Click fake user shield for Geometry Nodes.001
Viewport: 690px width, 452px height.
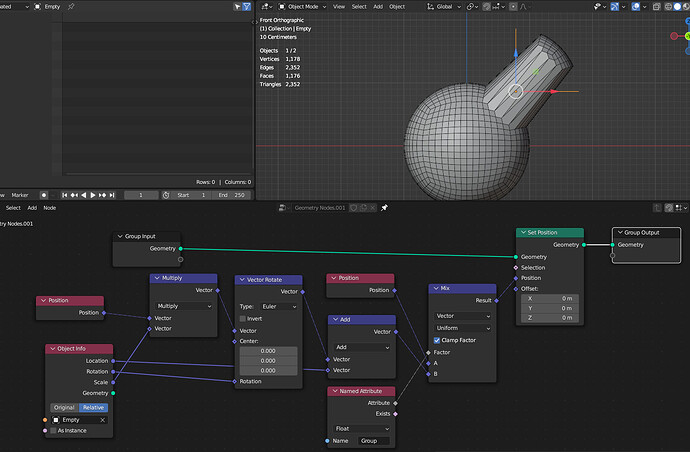tap(353, 208)
